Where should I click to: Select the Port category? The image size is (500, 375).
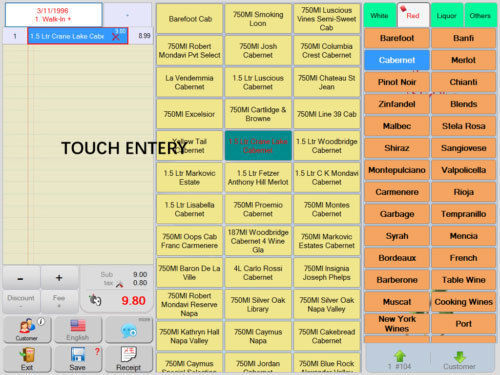pos(463,324)
